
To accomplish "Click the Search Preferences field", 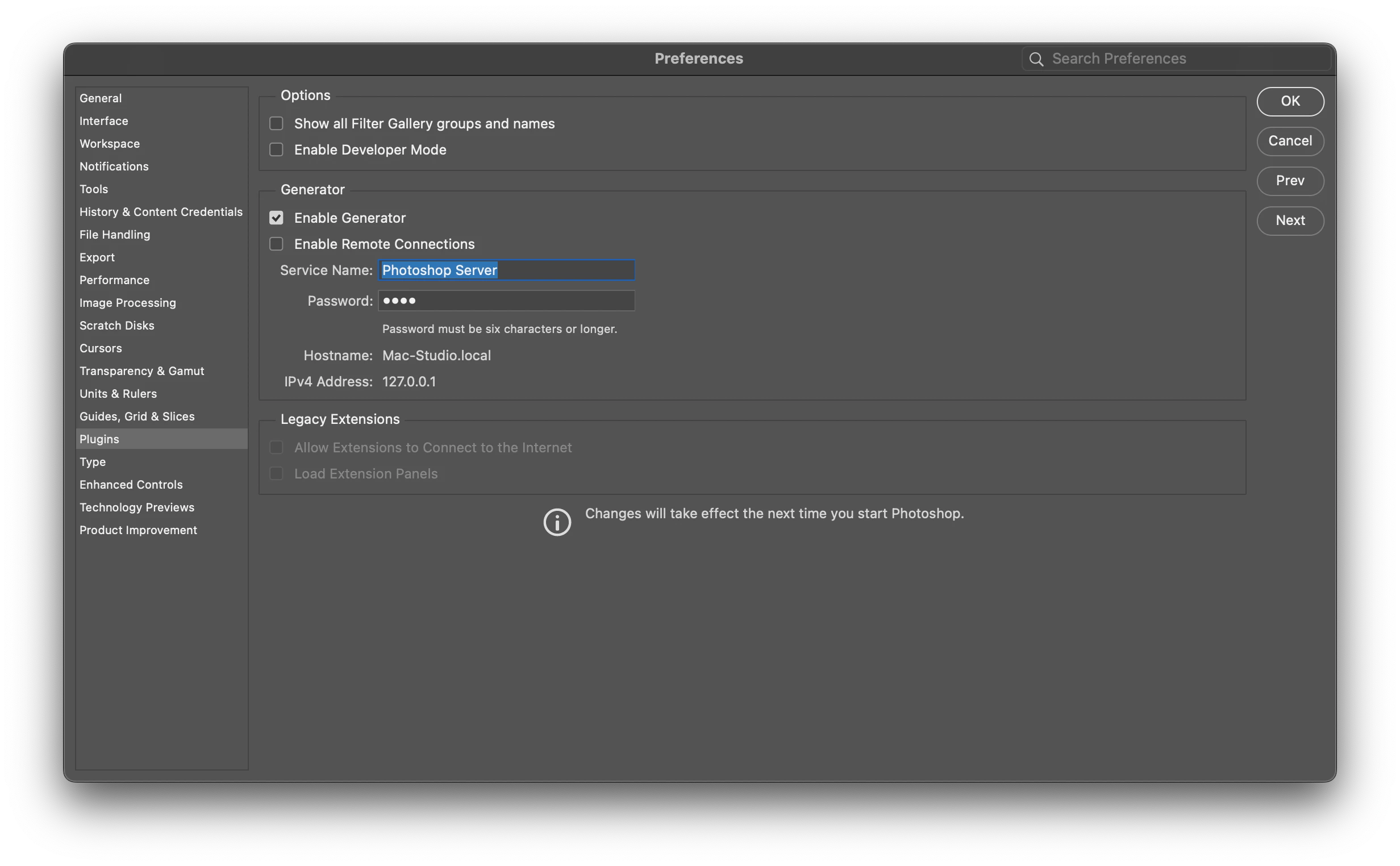I will click(x=1185, y=59).
